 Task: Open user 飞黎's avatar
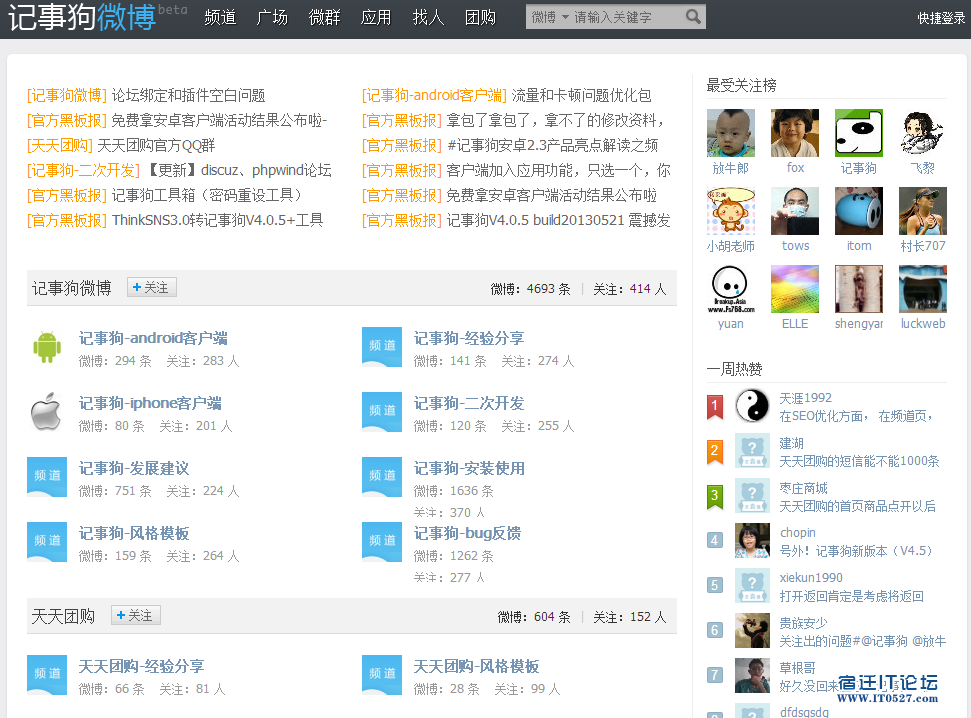coord(923,133)
